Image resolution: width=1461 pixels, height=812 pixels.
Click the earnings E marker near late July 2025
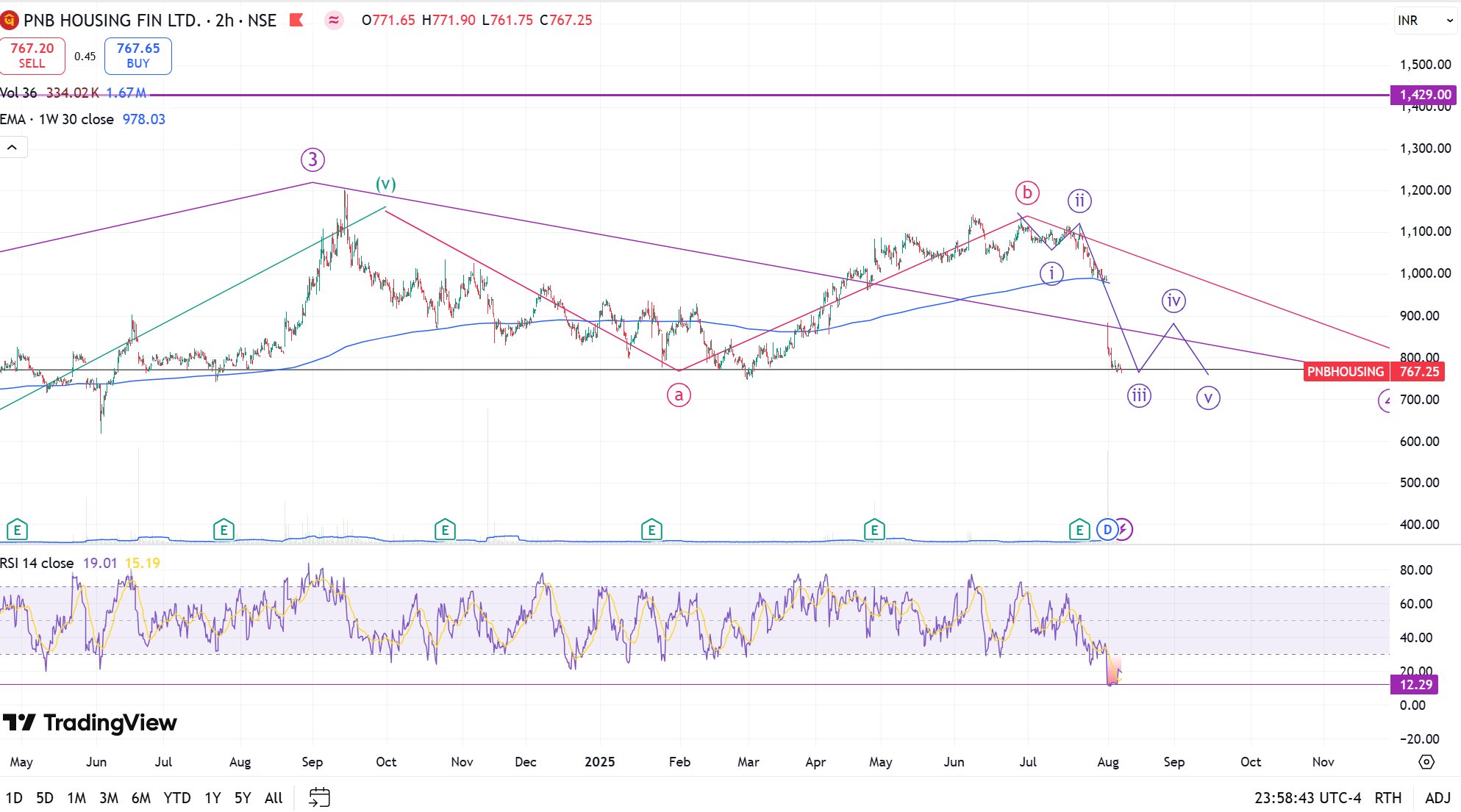click(1079, 529)
